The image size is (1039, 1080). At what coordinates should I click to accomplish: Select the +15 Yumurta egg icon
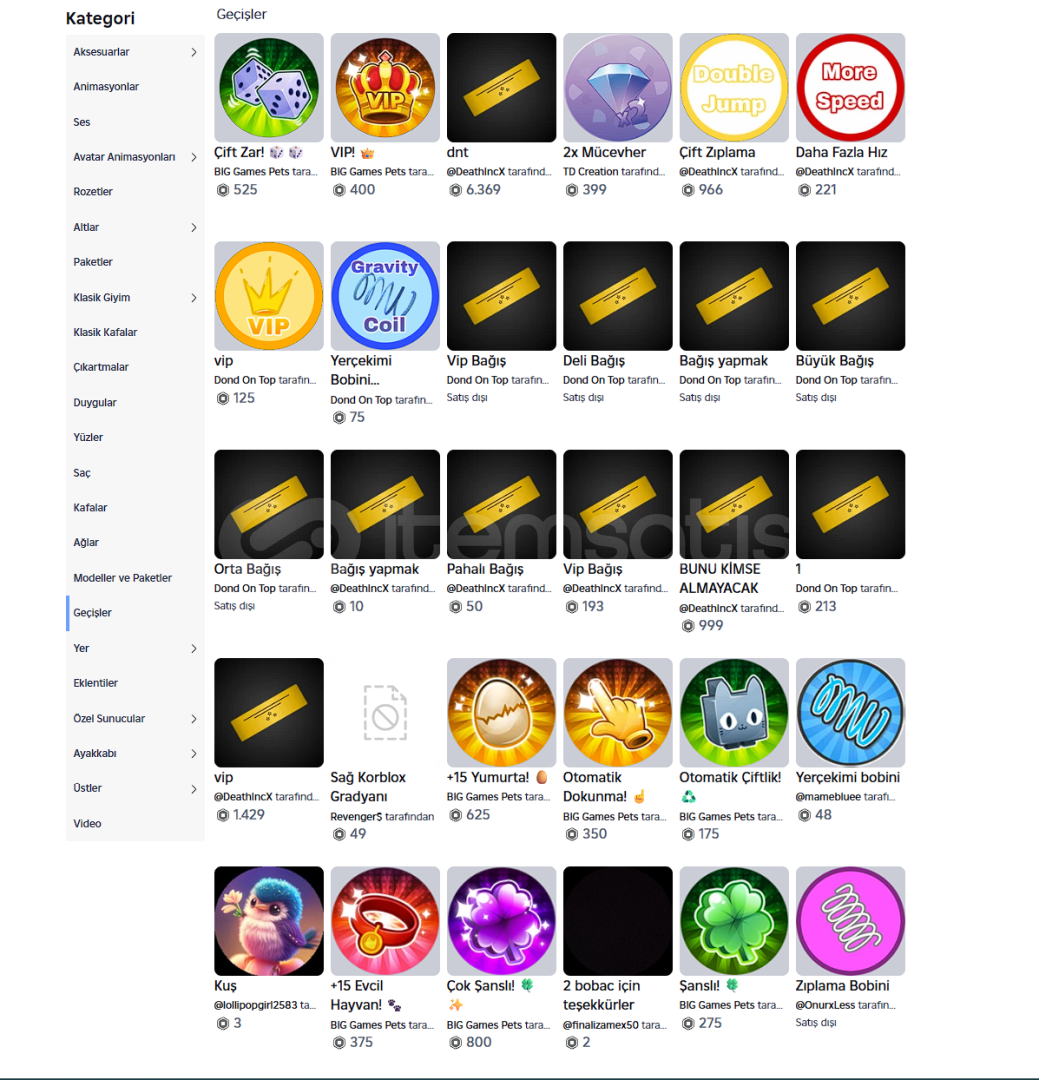click(x=502, y=712)
